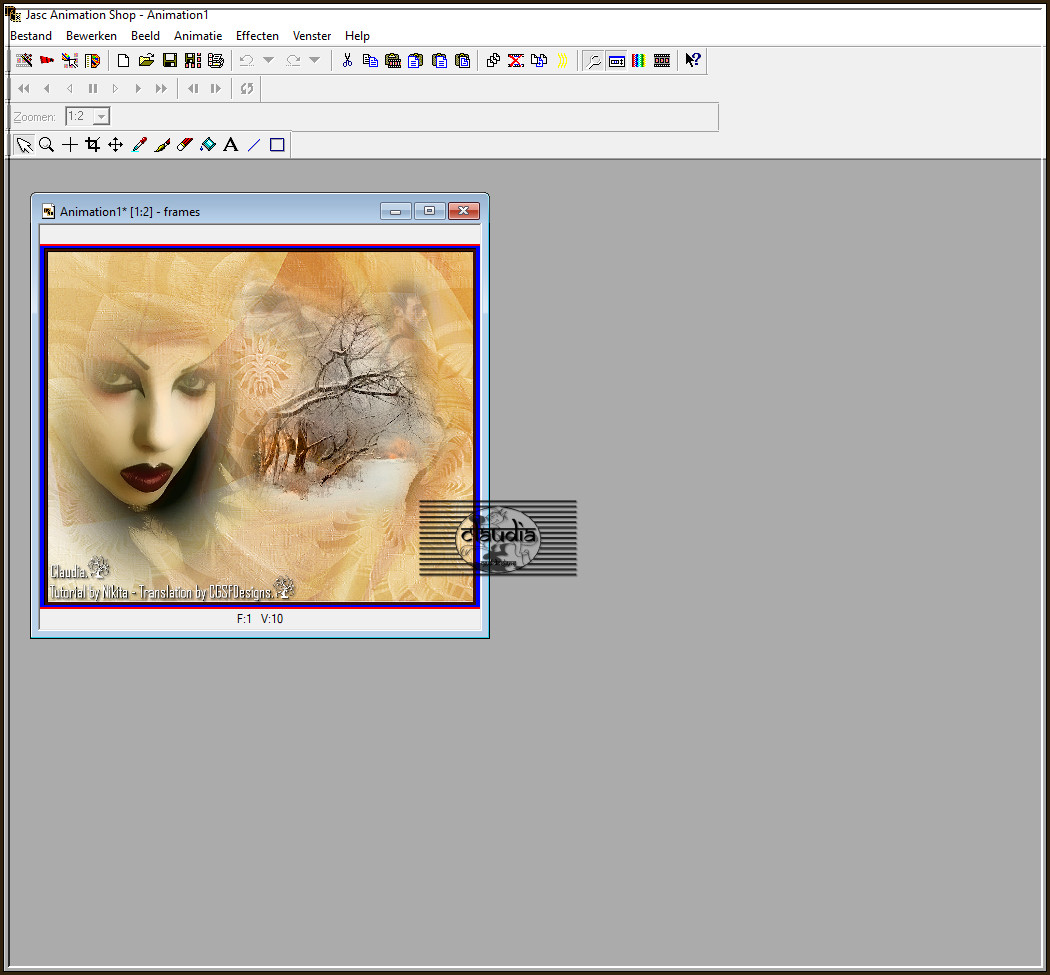The height and width of the screenshot is (975, 1050).
Task: Paste as a new animation
Action: coord(393,60)
